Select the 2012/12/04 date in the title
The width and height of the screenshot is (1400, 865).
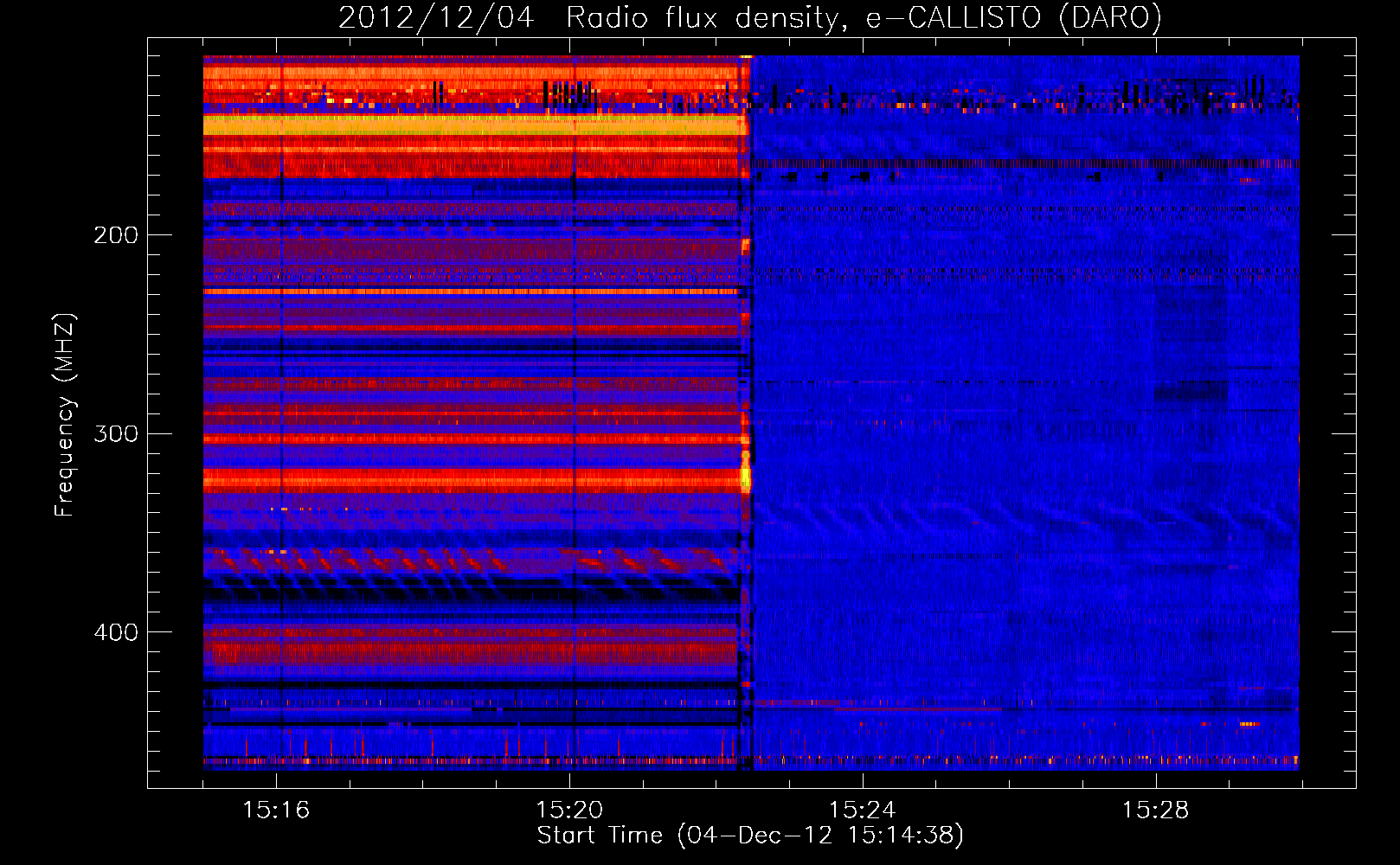(x=436, y=17)
